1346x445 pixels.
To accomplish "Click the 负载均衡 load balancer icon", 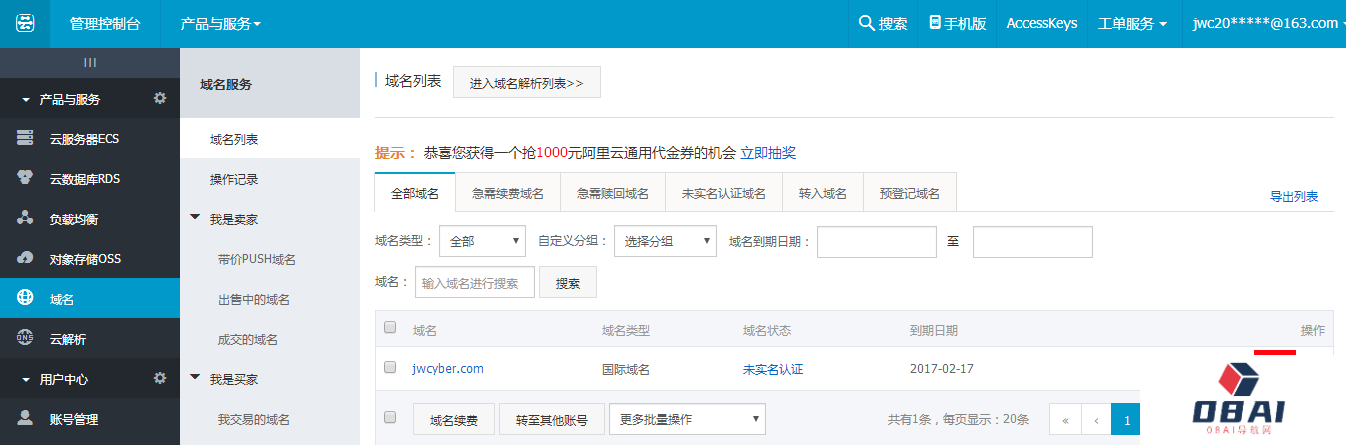I will click(25, 218).
